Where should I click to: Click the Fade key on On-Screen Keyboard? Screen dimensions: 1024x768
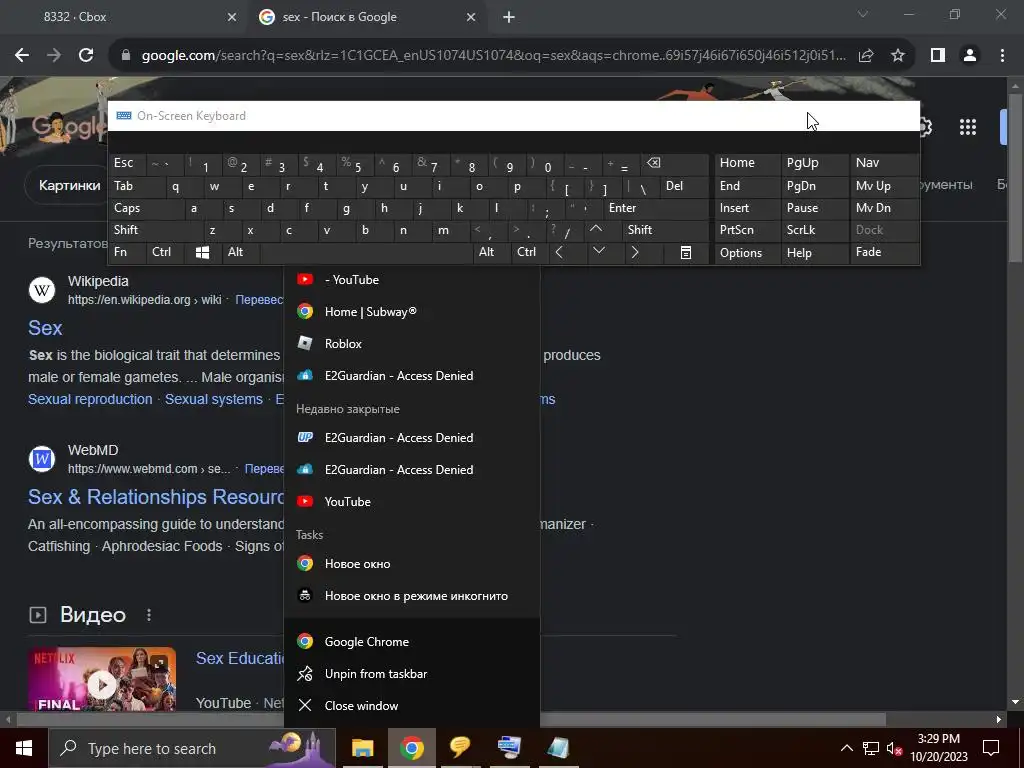click(x=884, y=252)
